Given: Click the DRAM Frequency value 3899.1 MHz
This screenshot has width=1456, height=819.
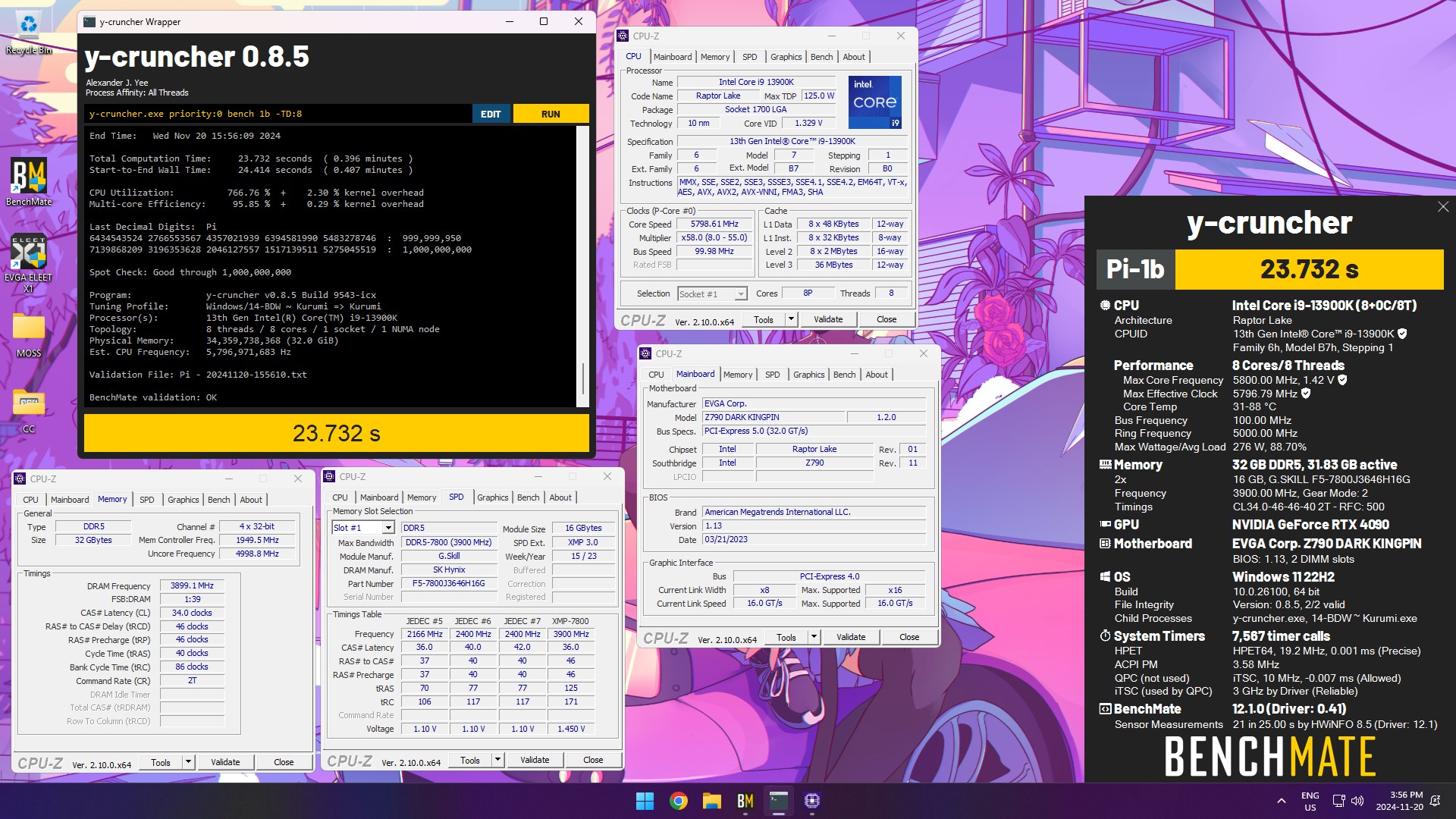Looking at the screenshot, I should [192, 586].
